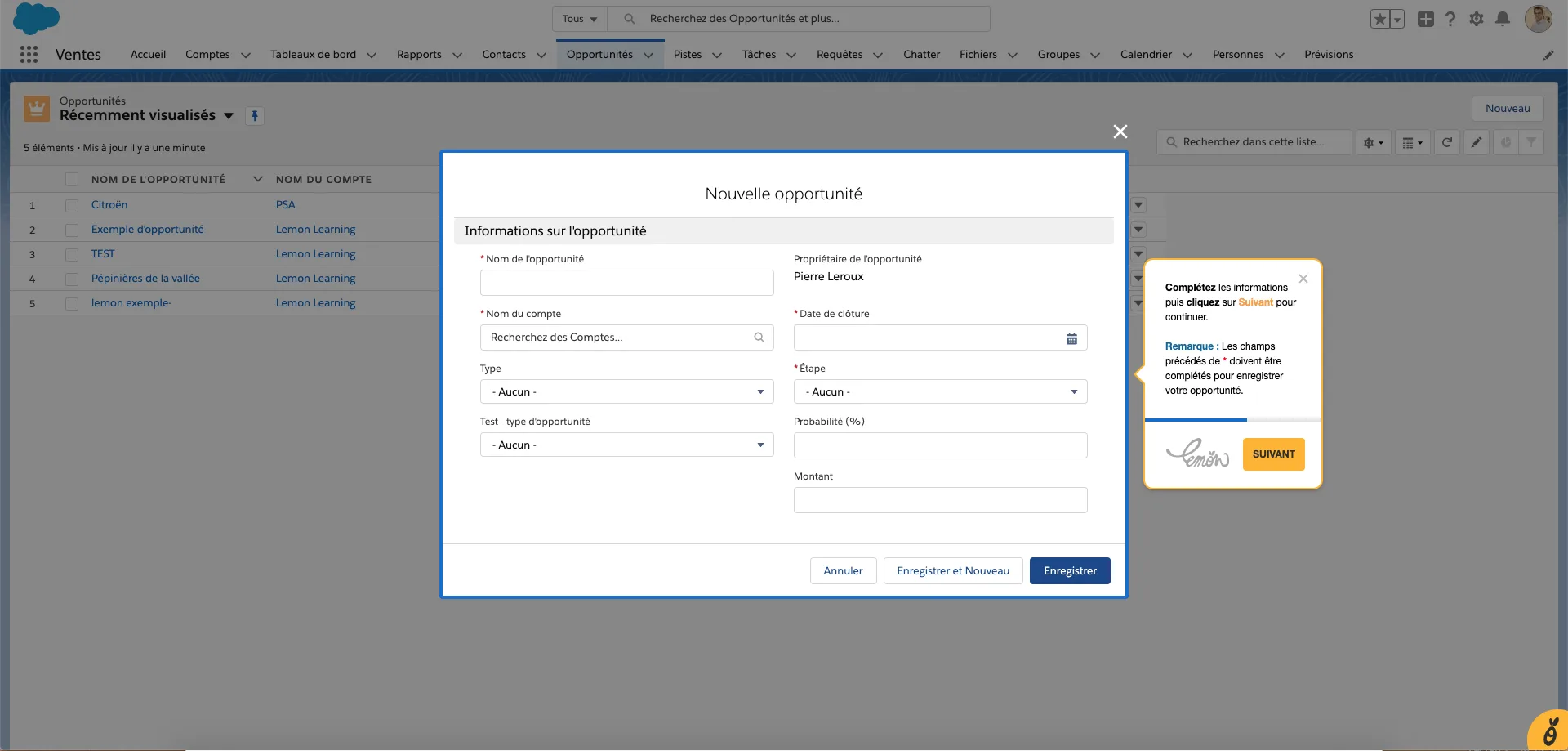Click the tutorial progress bar in tooltip
The image size is (1568, 751).
(x=1233, y=420)
